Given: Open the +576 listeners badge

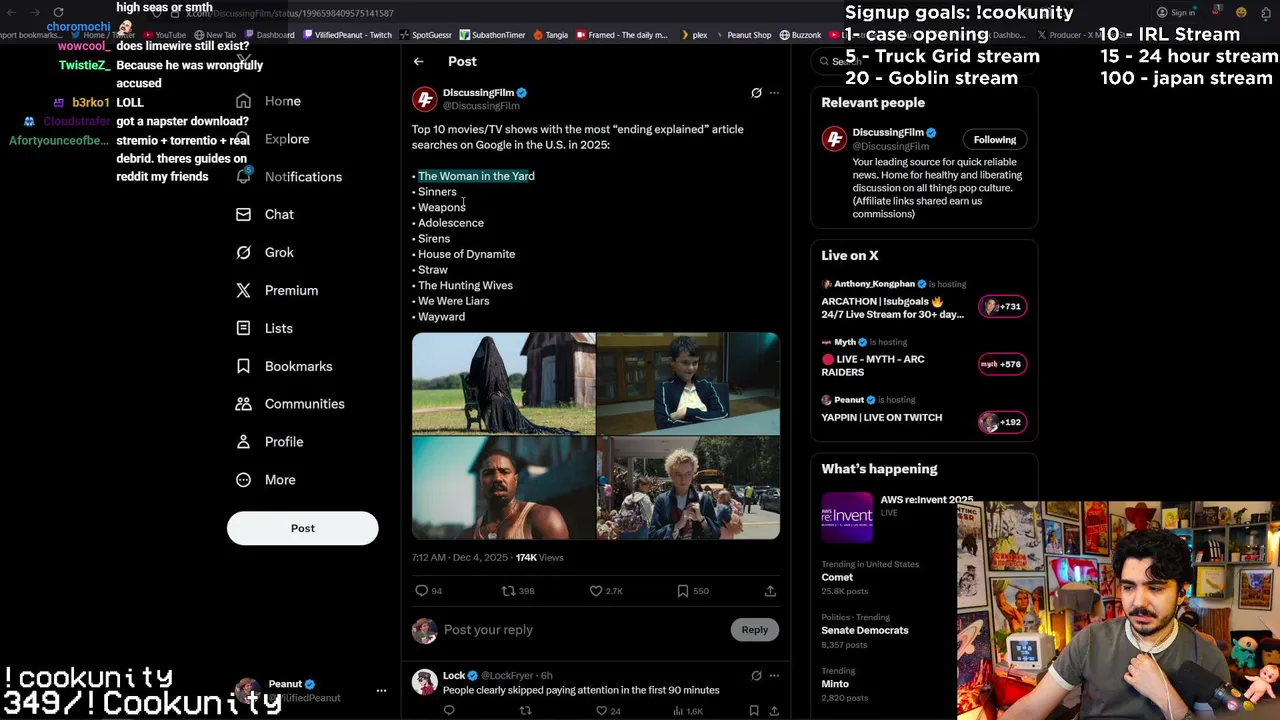Looking at the screenshot, I should click(1002, 364).
